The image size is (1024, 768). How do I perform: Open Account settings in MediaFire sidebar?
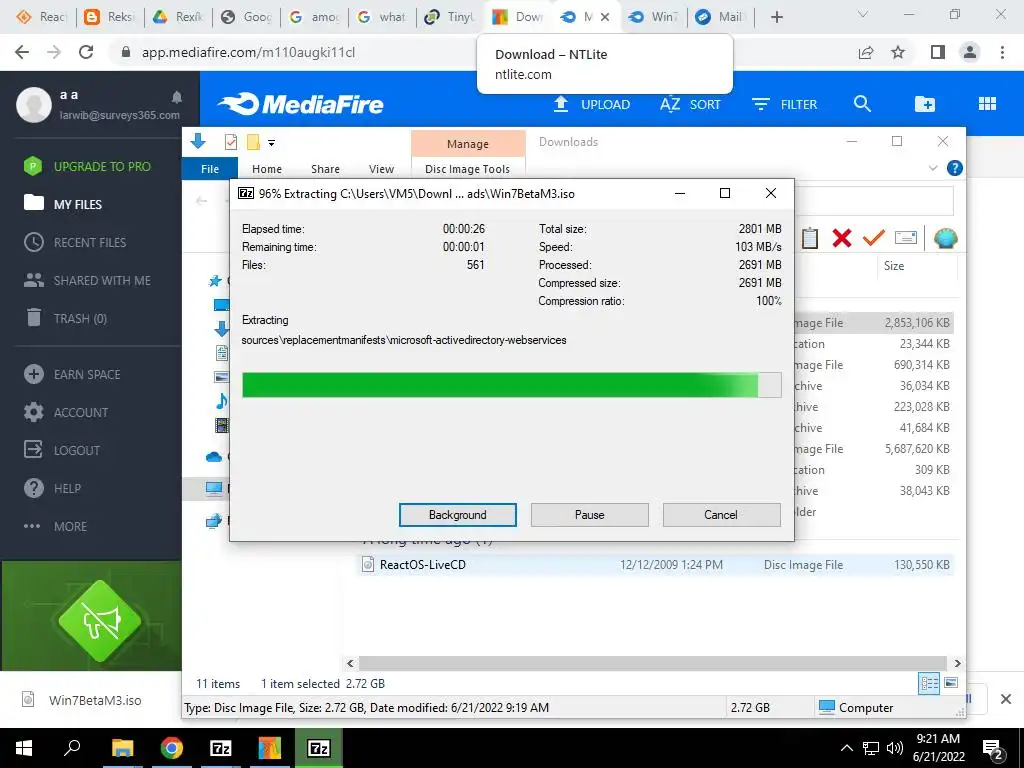point(66,412)
